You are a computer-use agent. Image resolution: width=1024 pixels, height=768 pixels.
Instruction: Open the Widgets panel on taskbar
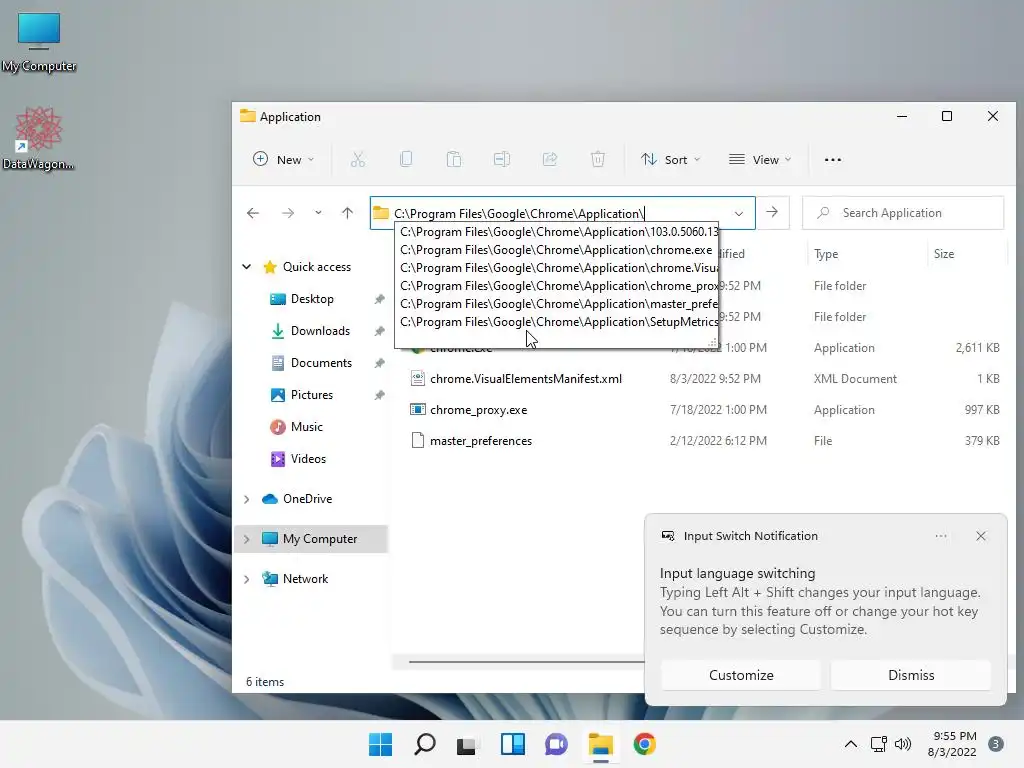point(513,744)
